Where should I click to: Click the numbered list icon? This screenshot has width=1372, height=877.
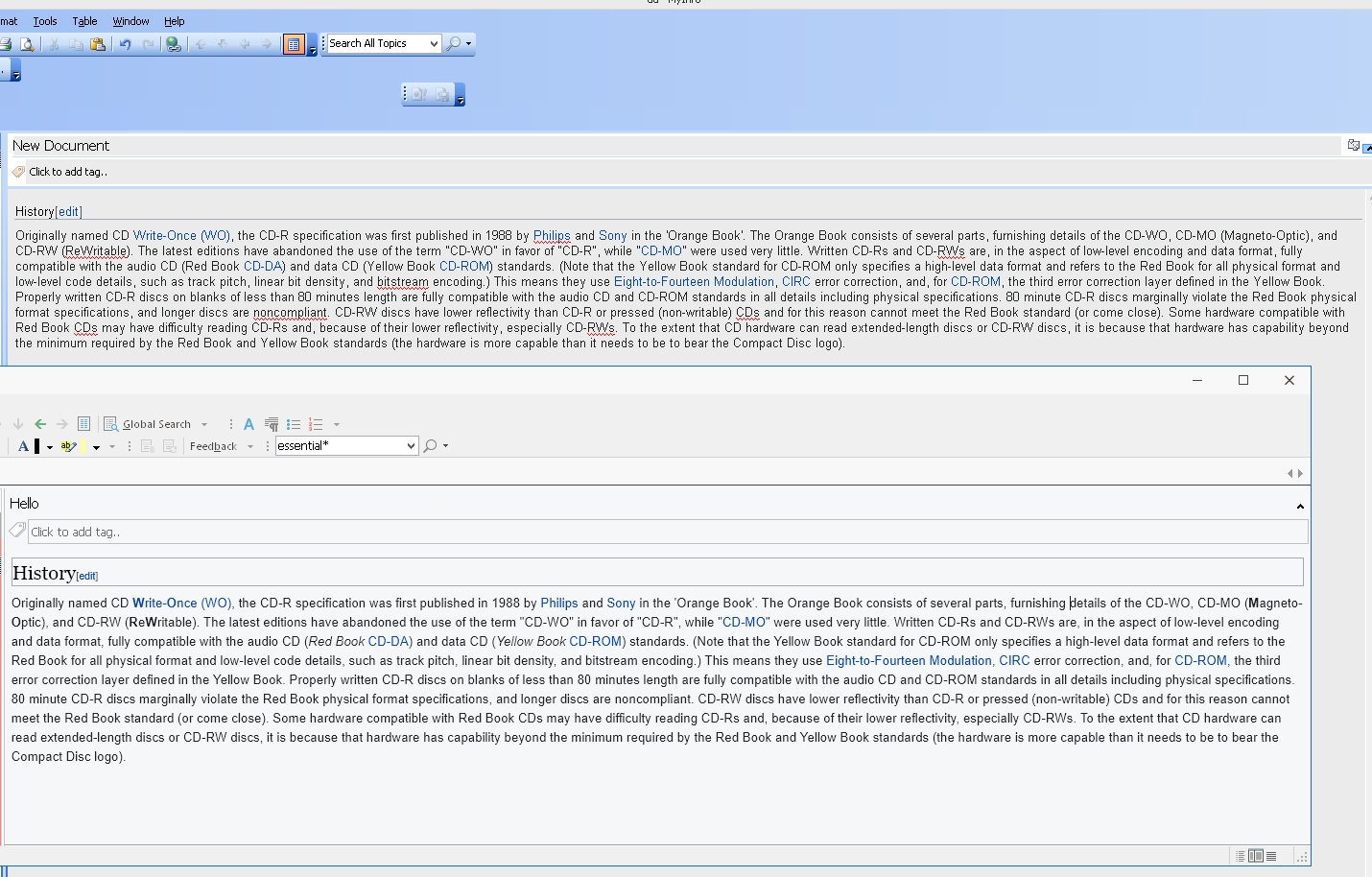point(316,424)
